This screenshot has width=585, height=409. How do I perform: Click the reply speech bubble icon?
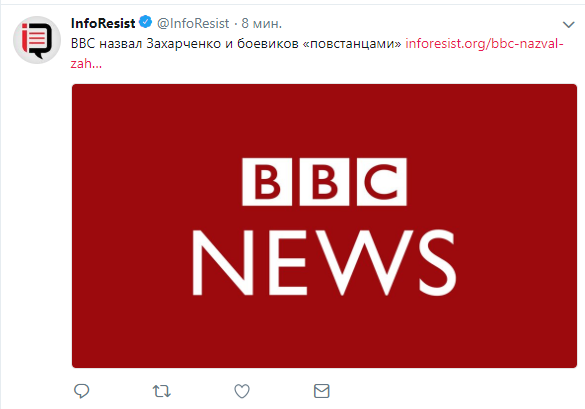[81, 391]
